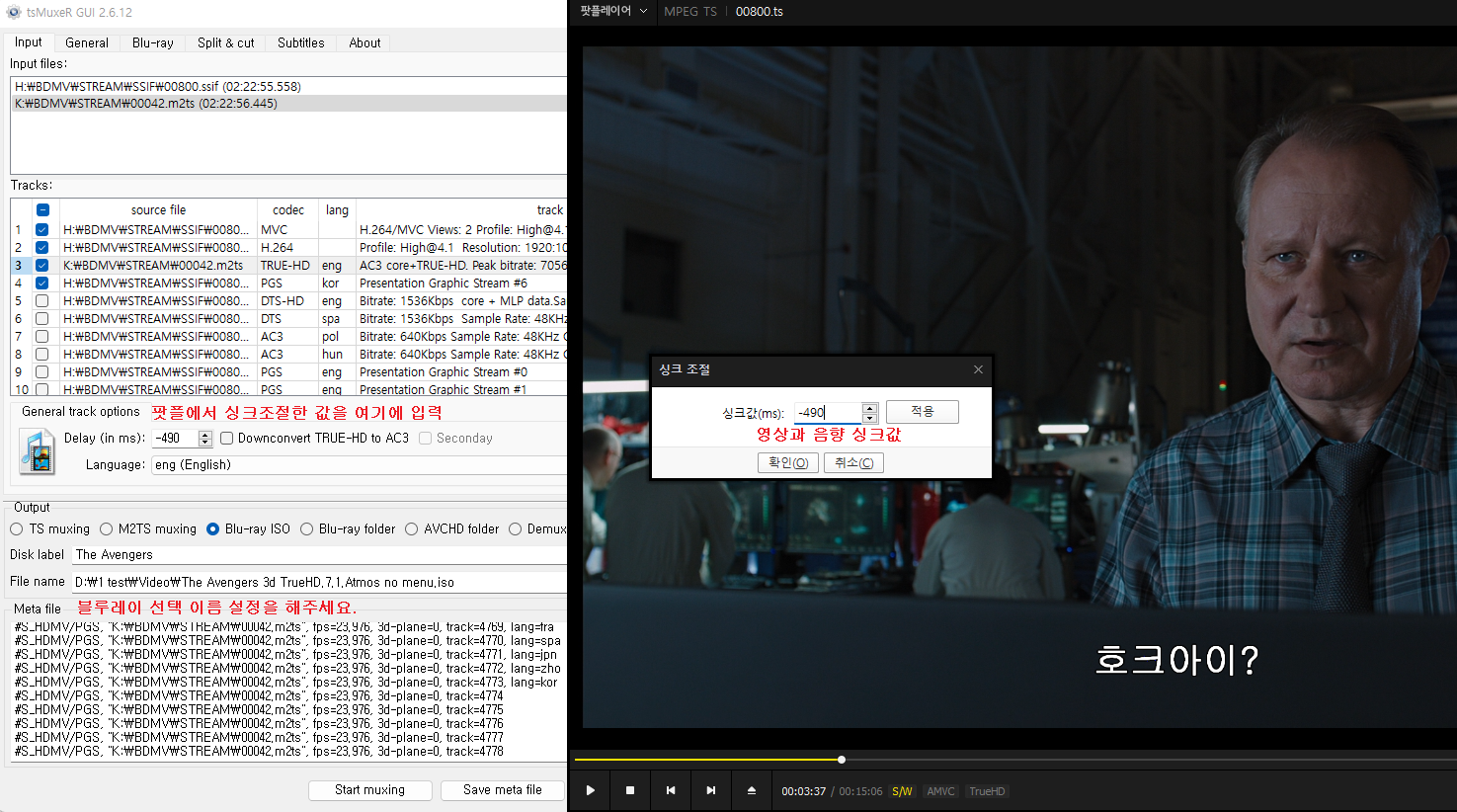This screenshot has width=1457, height=812.
Task: Open the Input tab
Action: point(29,42)
